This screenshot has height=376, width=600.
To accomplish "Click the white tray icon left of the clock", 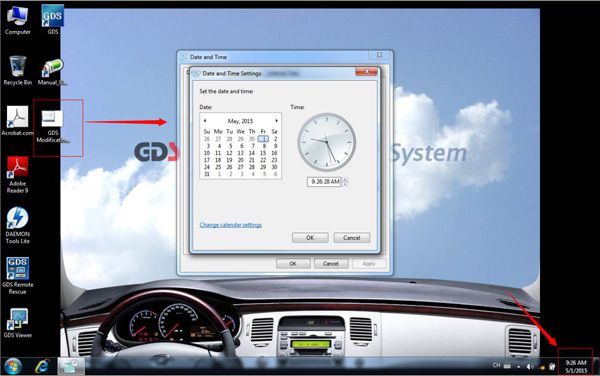I will click(552, 367).
